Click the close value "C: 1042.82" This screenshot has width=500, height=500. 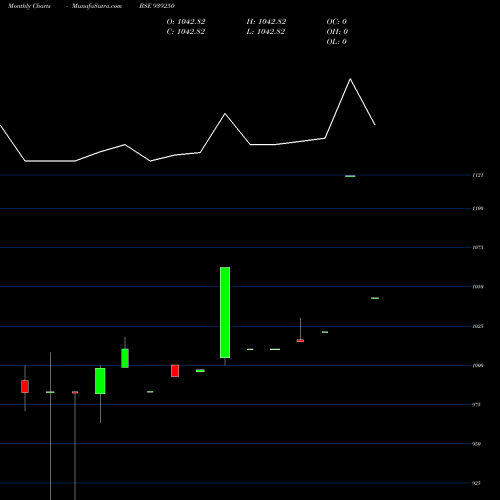click(186, 32)
